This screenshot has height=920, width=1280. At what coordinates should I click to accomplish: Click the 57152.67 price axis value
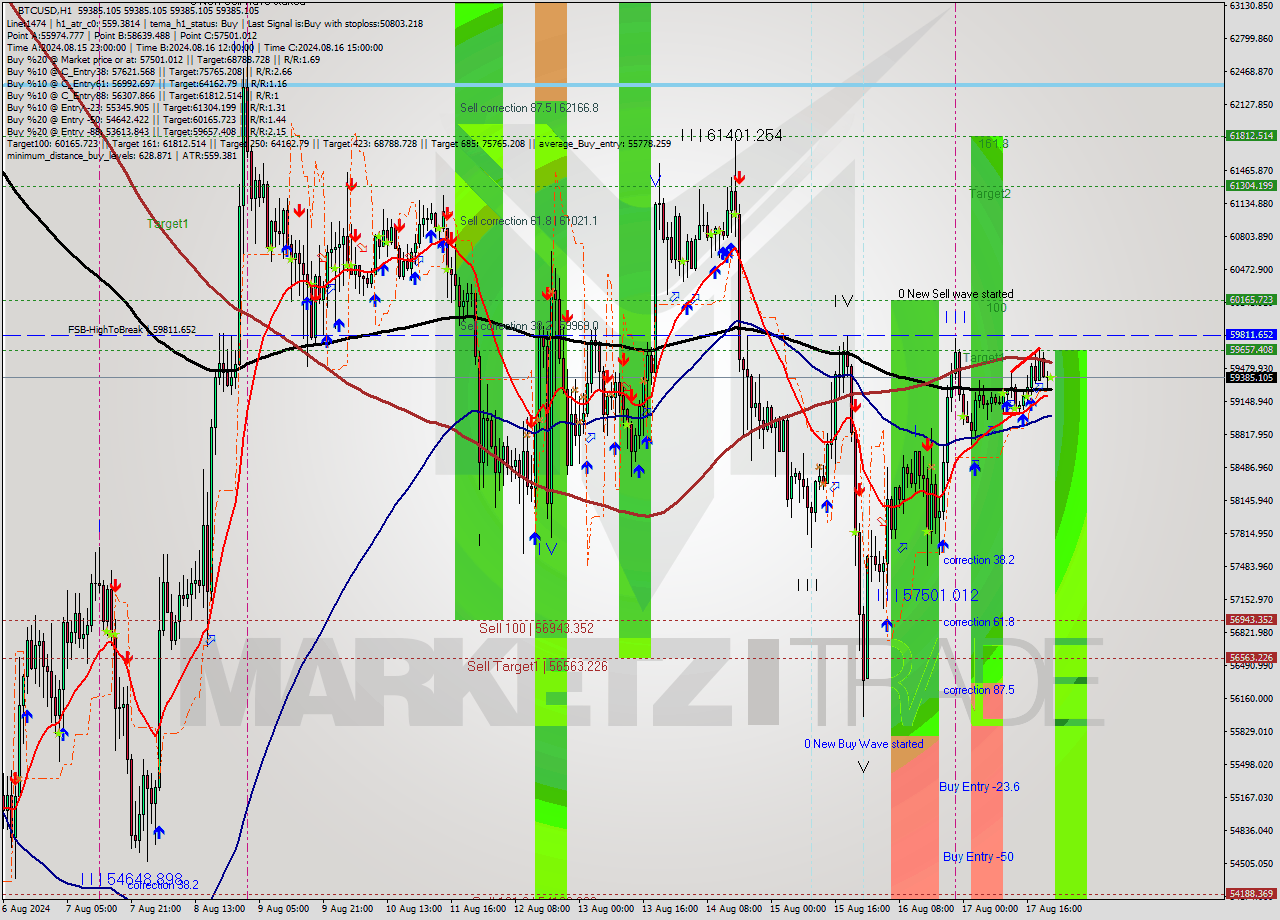(1250, 599)
